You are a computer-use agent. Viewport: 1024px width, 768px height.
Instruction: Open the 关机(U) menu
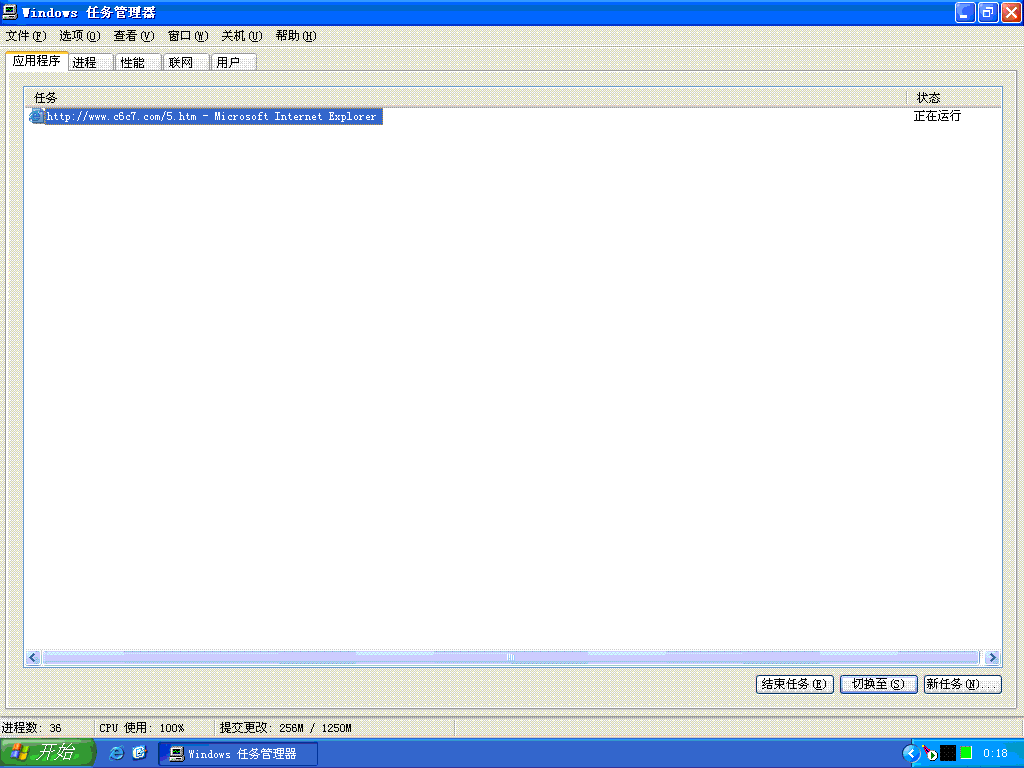[242, 36]
